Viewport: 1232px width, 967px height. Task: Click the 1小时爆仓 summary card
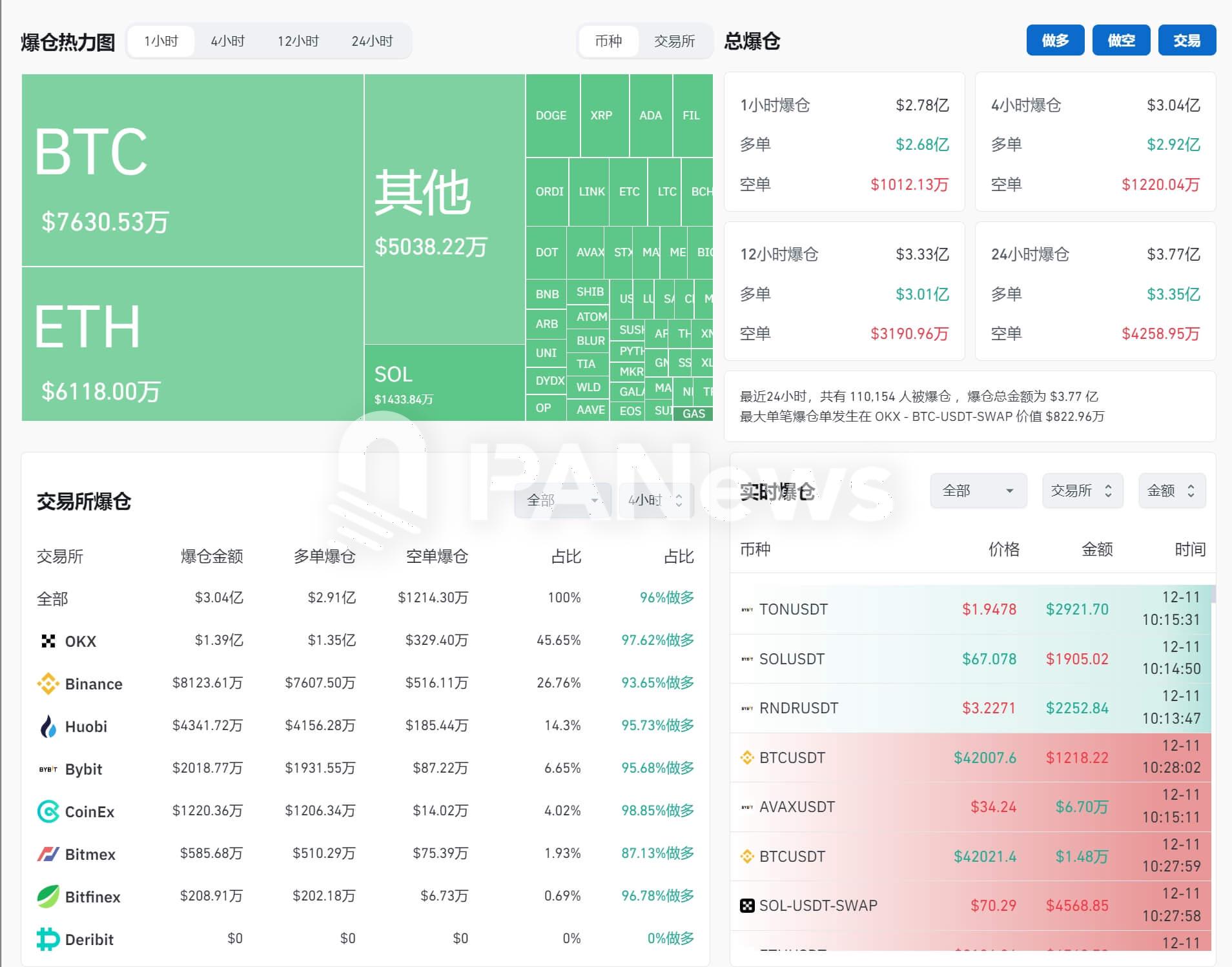(845, 142)
